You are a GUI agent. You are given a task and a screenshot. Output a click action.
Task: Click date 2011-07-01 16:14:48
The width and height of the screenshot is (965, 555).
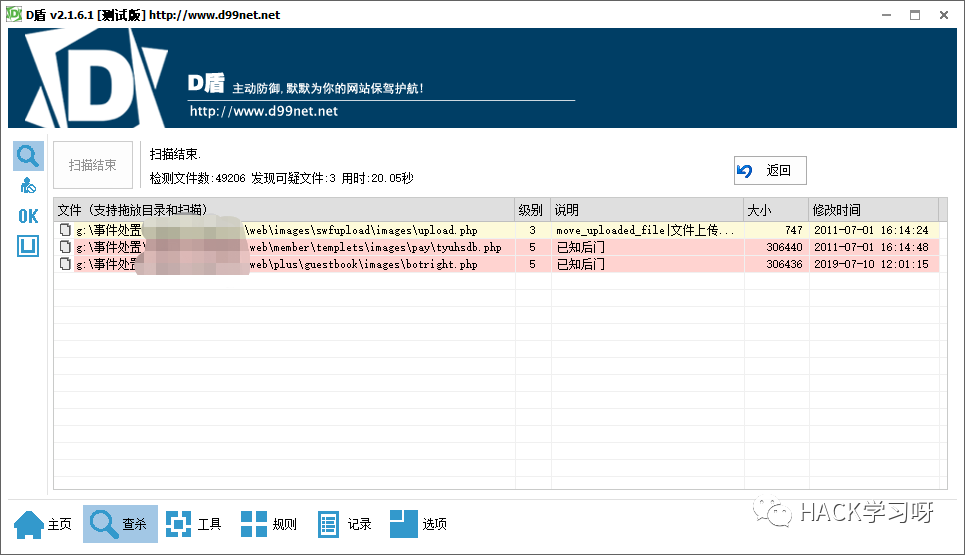point(871,247)
